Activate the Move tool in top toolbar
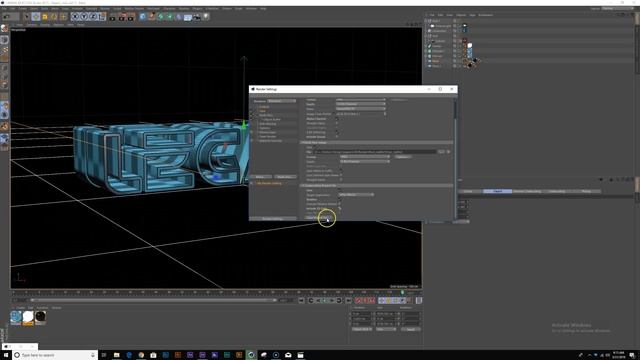The height and width of the screenshot is (360, 640). pos(36,17)
